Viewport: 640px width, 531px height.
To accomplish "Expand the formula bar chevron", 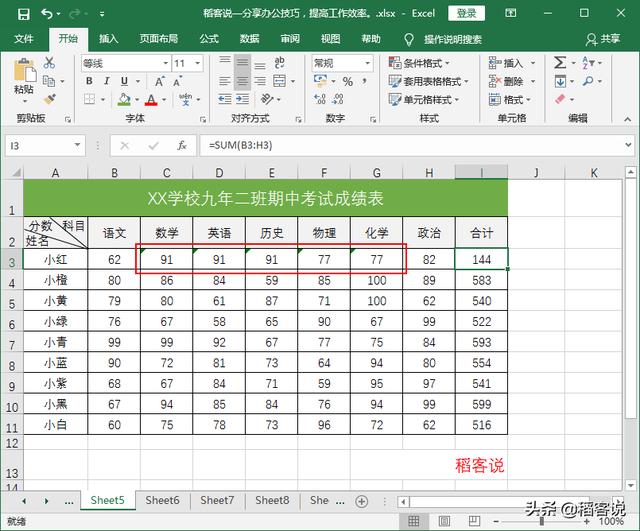I will [629, 145].
